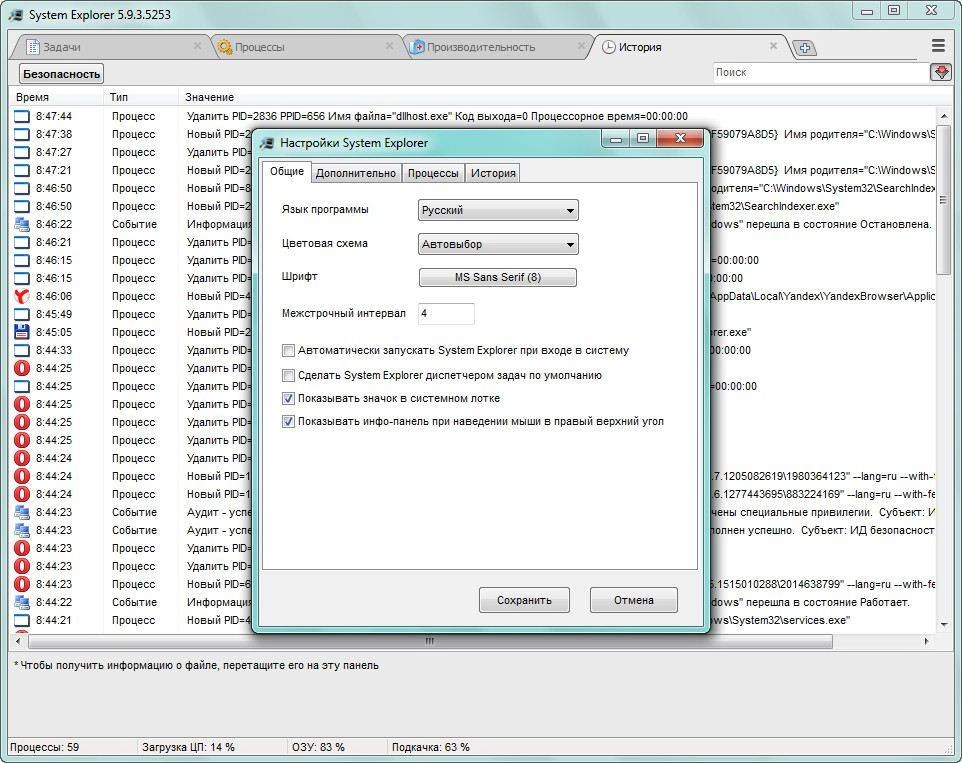
Task: Click the System Explorer title bar icon
Action: (16, 14)
